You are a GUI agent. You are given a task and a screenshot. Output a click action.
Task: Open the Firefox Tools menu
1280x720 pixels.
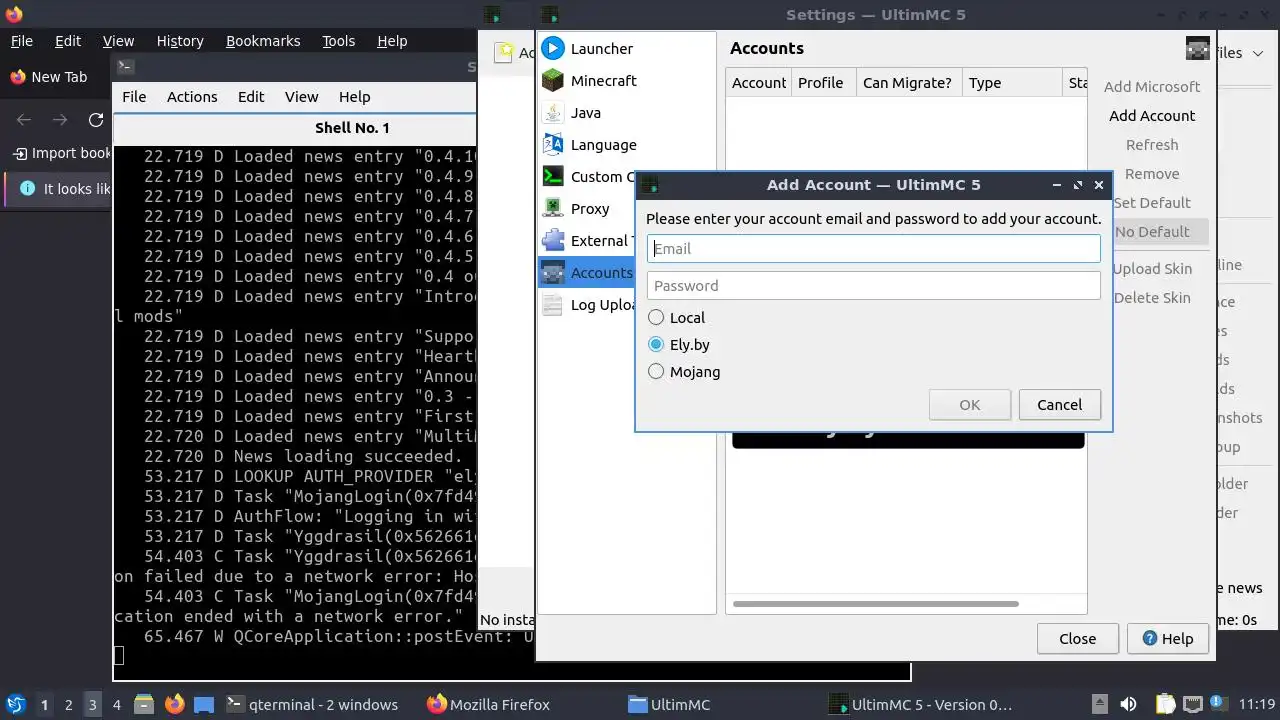point(338,41)
